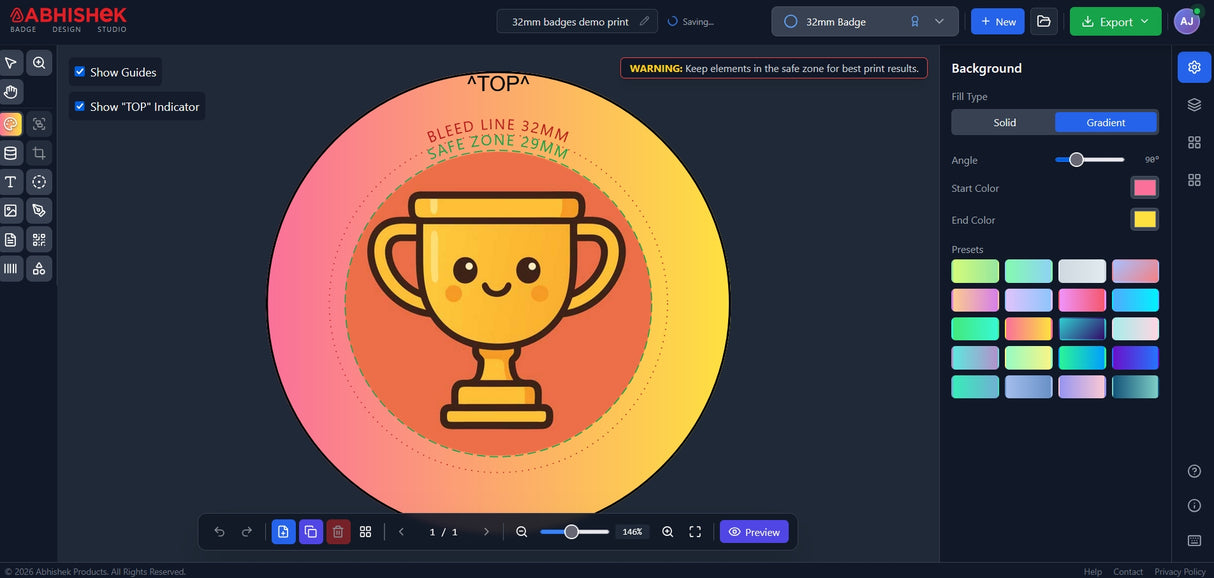Open the Privacy Policy link
The width and height of the screenshot is (1214, 578).
1179,571
